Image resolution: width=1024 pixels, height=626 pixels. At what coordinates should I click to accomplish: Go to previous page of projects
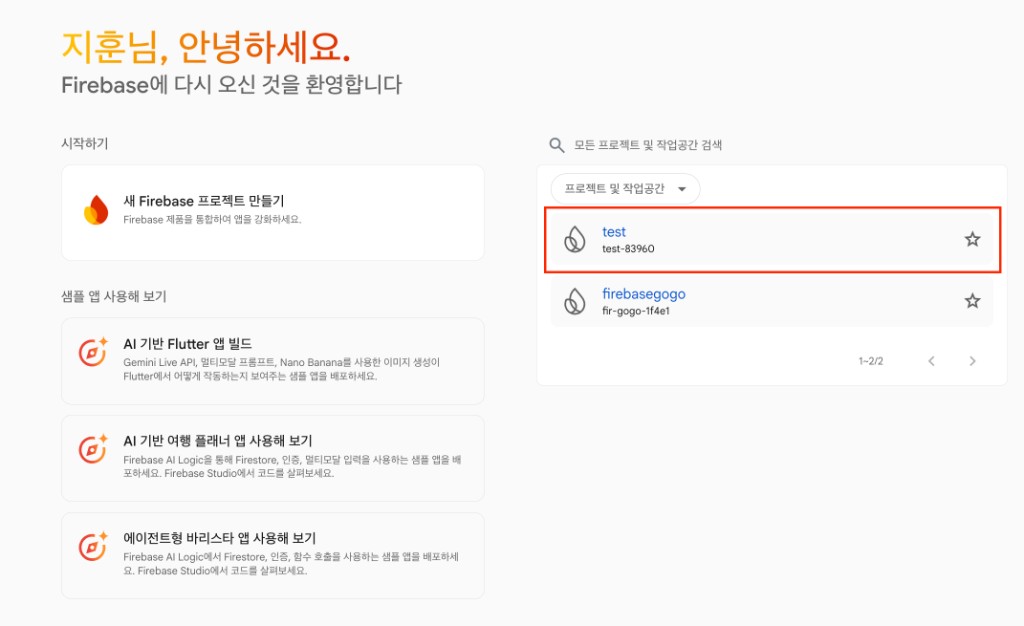(x=931, y=361)
